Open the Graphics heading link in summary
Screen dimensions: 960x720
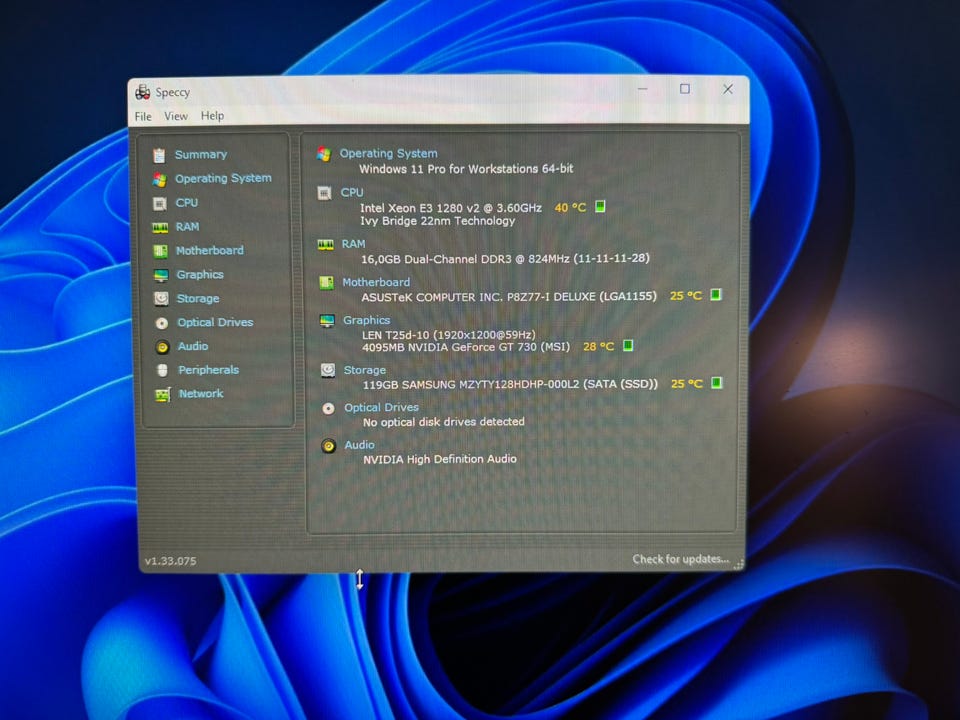click(366, 320)
